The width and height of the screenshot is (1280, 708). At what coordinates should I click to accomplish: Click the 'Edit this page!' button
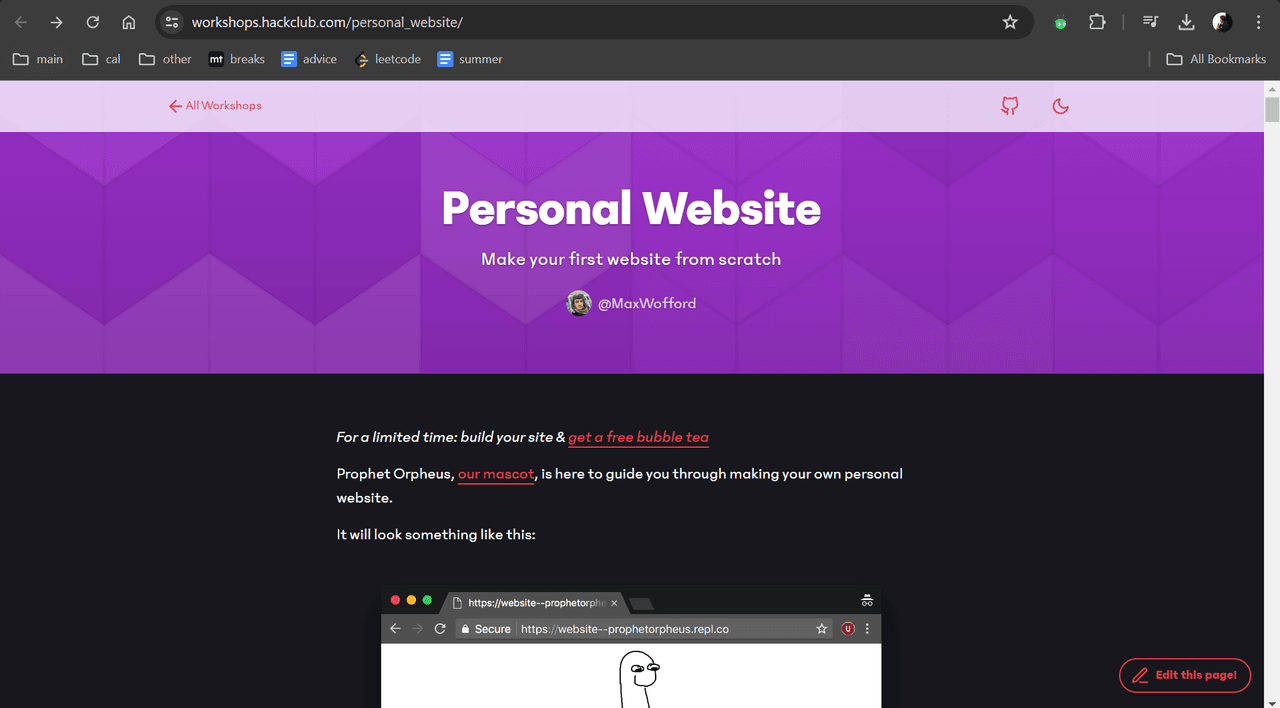[1185, 675]
